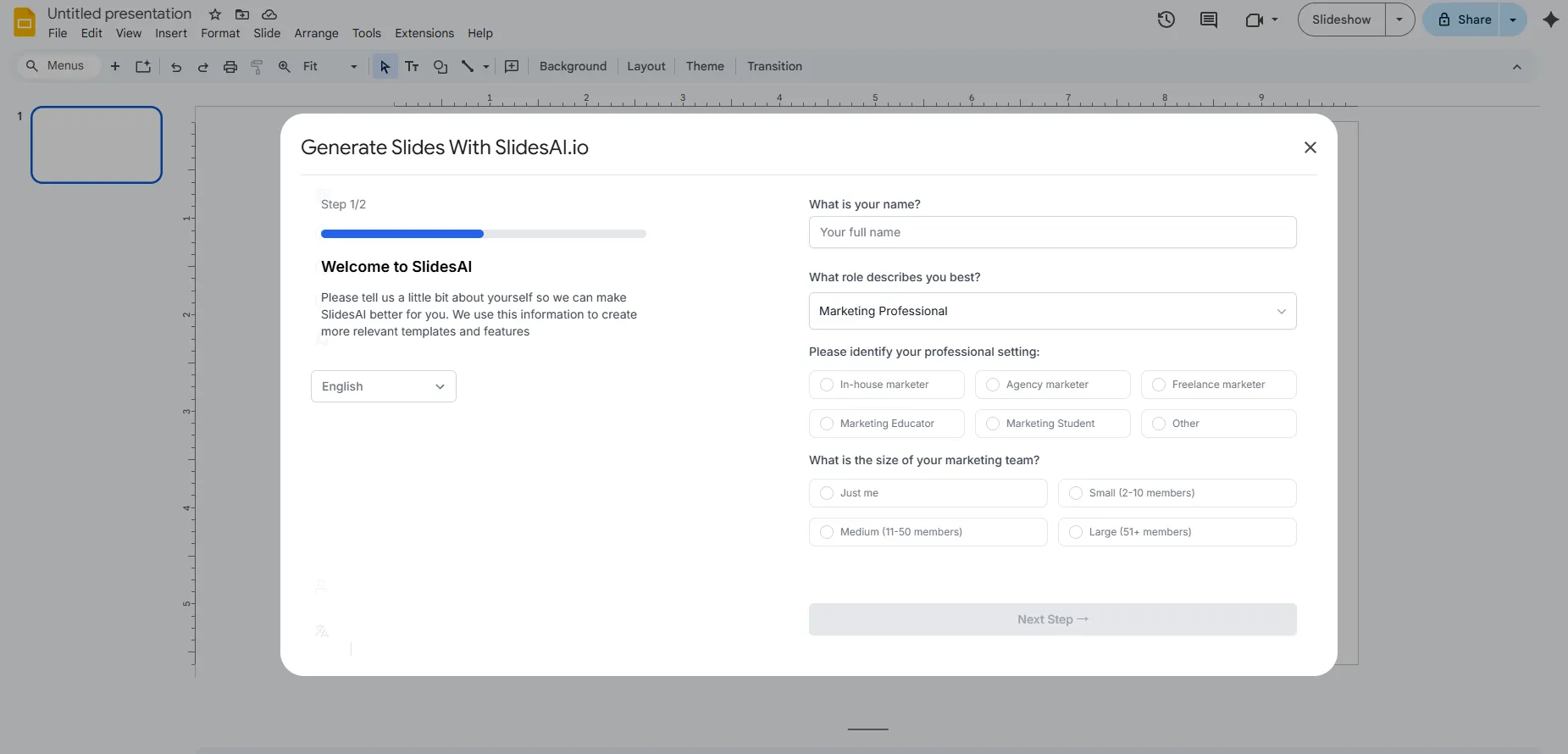Screen dimensions: 1568x754
Task: Click the undo arrow icon
Action: click(x=176, y=67)
